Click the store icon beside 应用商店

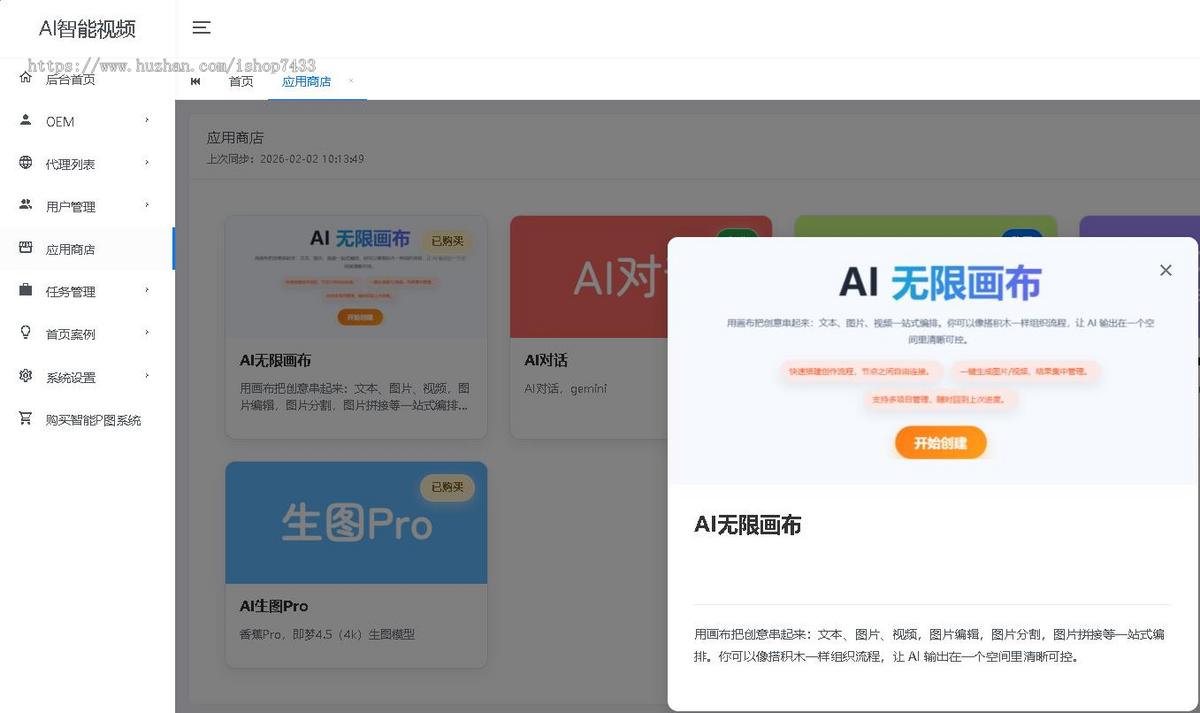click(26, 248)
